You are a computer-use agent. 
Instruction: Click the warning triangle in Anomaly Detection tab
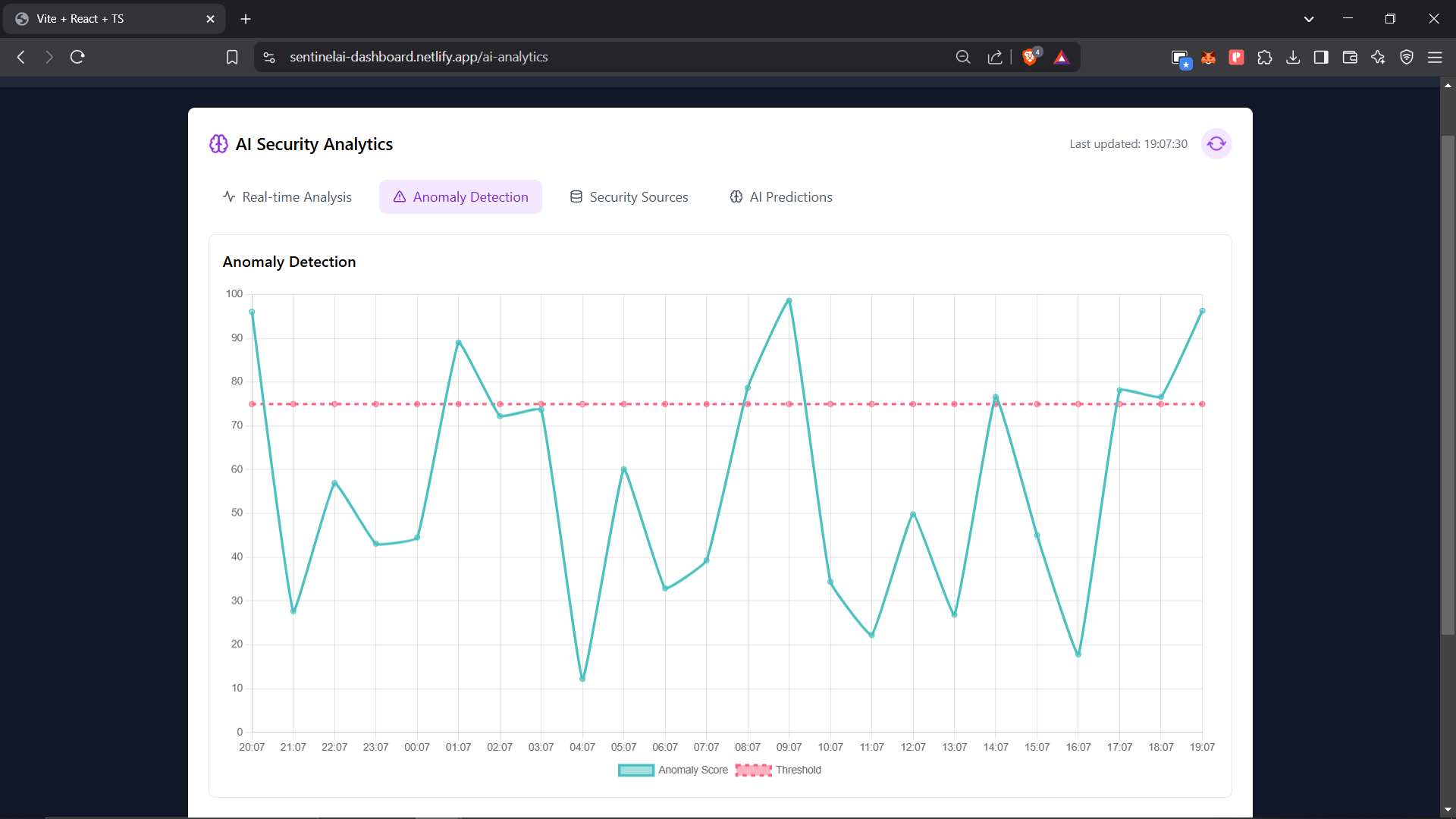[400, 196]
